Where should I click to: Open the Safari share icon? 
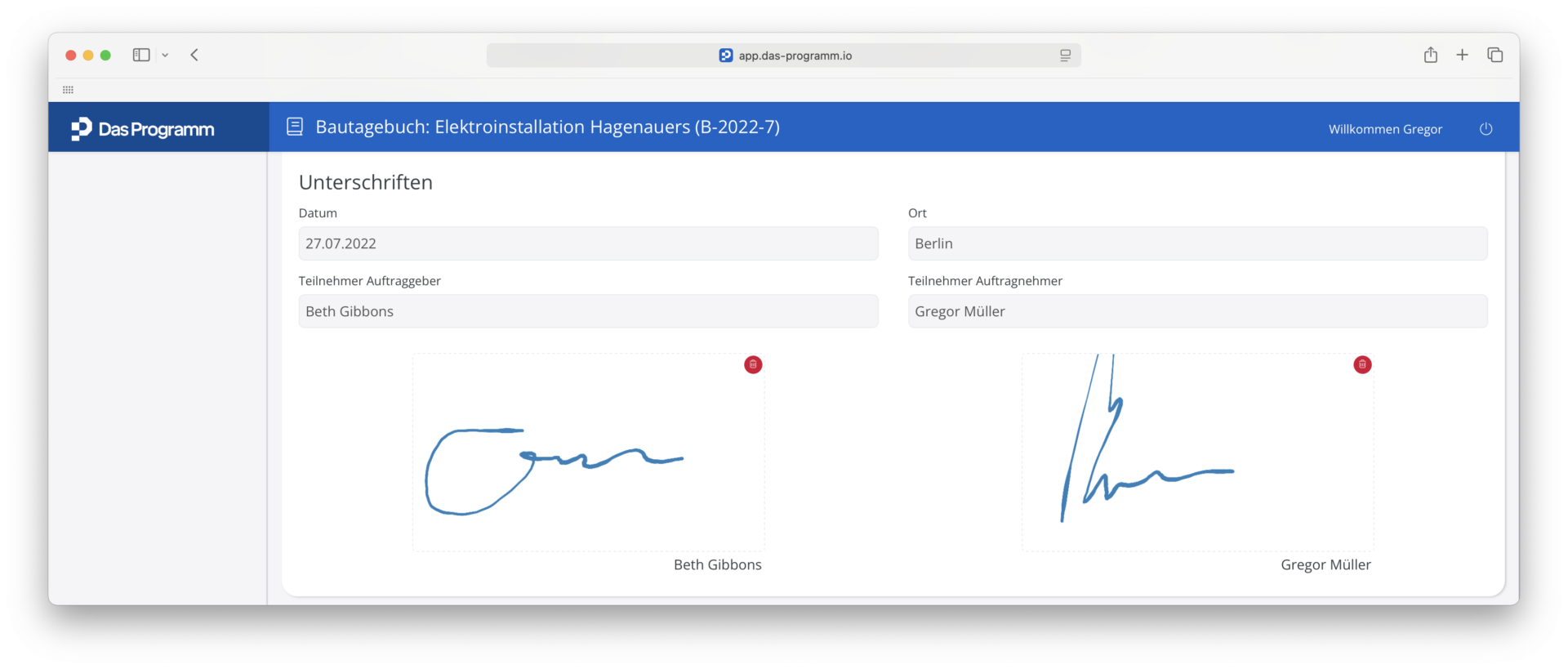(x=1431, y=55)
